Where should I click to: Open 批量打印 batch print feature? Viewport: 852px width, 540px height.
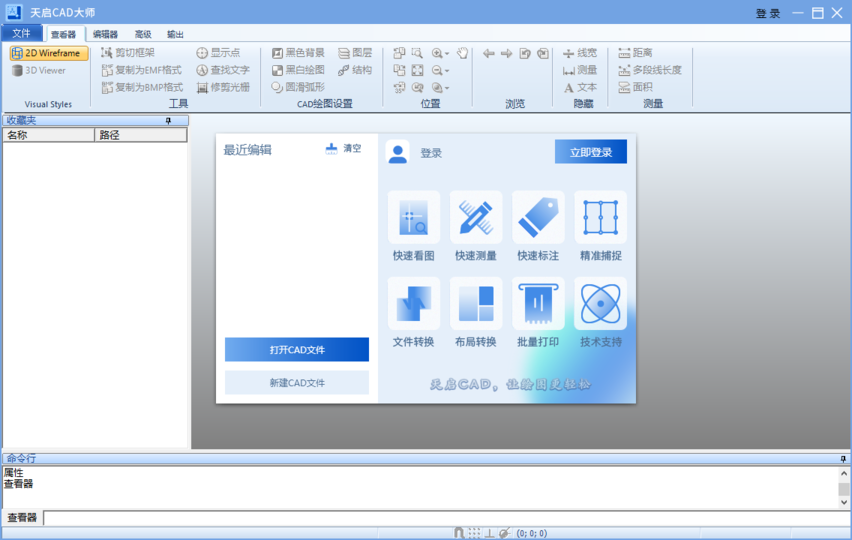pyautogui.click(x=538, y=312)
